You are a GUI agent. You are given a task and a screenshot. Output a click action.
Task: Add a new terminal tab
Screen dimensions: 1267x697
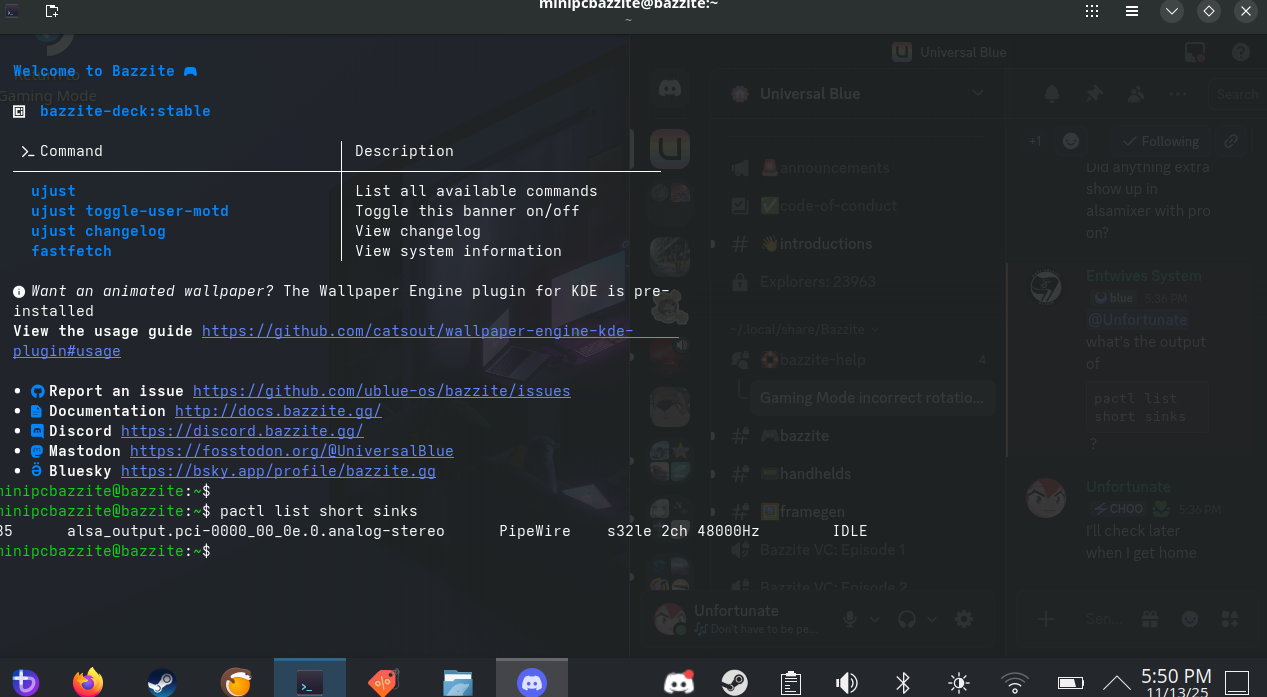[x=52, y=11]
